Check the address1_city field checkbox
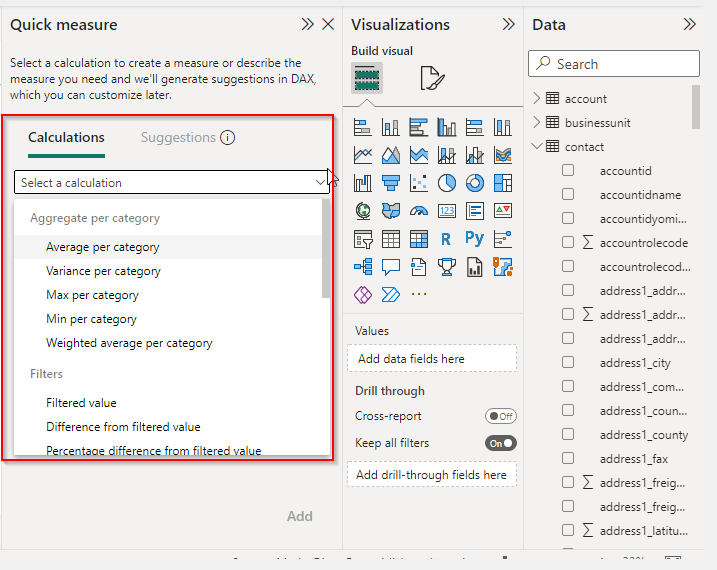The image size is (717, 570). click(x=568, y=363)
